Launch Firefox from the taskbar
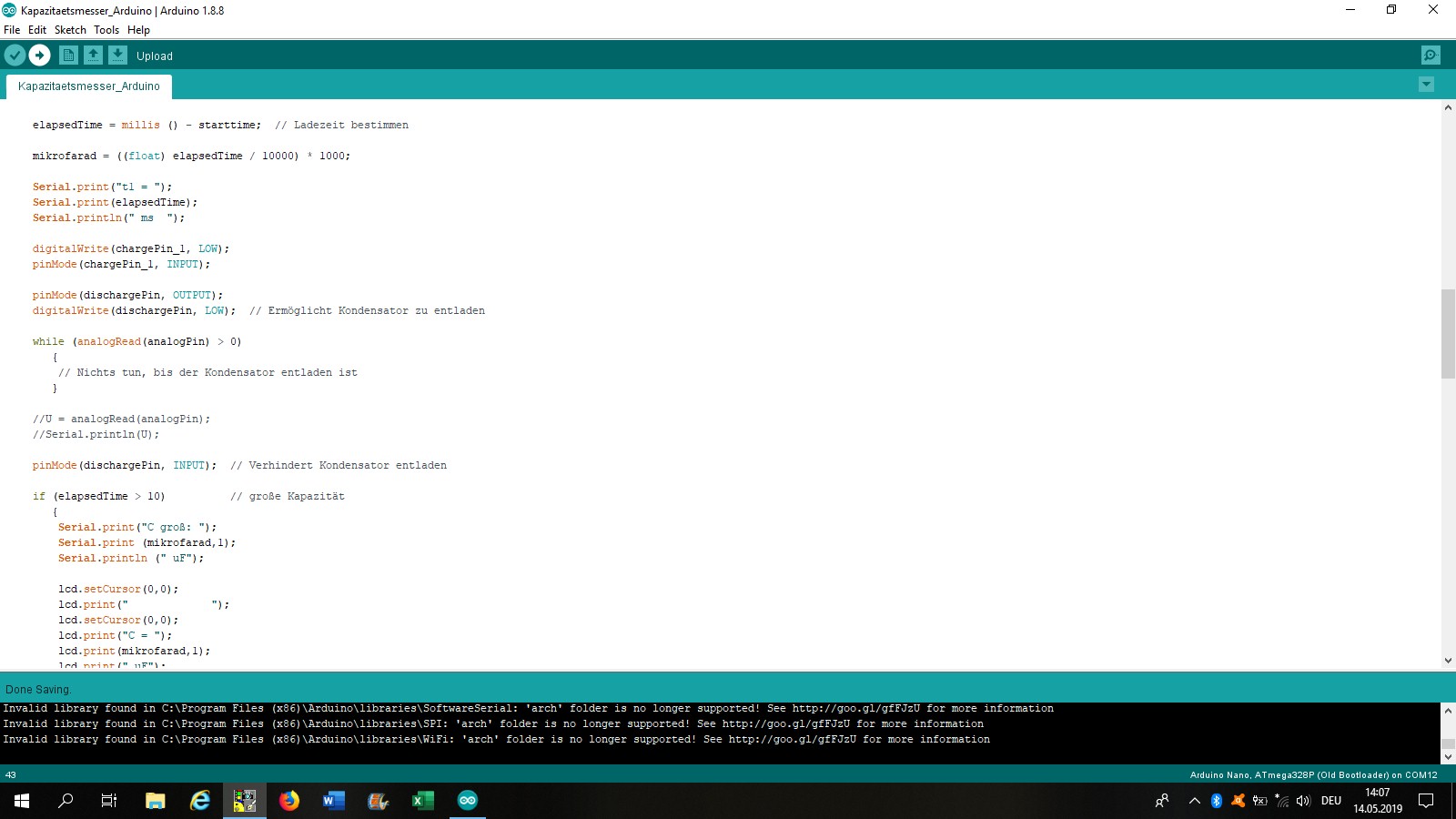This screenshot has height=819, width=1456. coord(289,801)
